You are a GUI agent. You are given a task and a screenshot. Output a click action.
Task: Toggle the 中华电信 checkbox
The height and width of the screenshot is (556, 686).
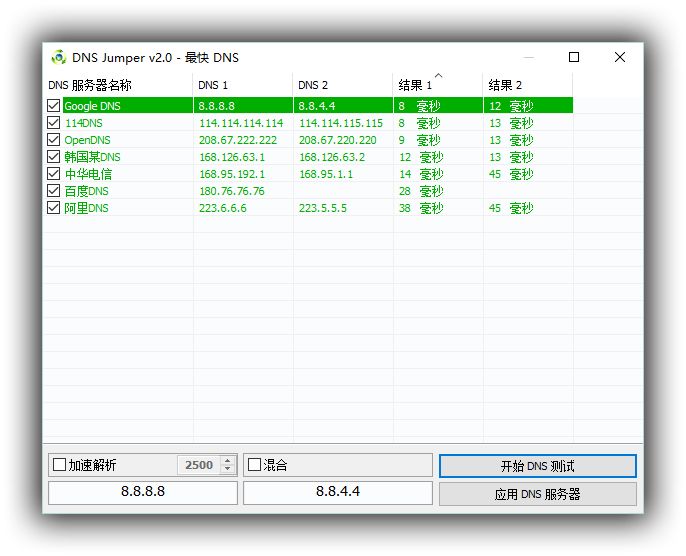(53, 174)
